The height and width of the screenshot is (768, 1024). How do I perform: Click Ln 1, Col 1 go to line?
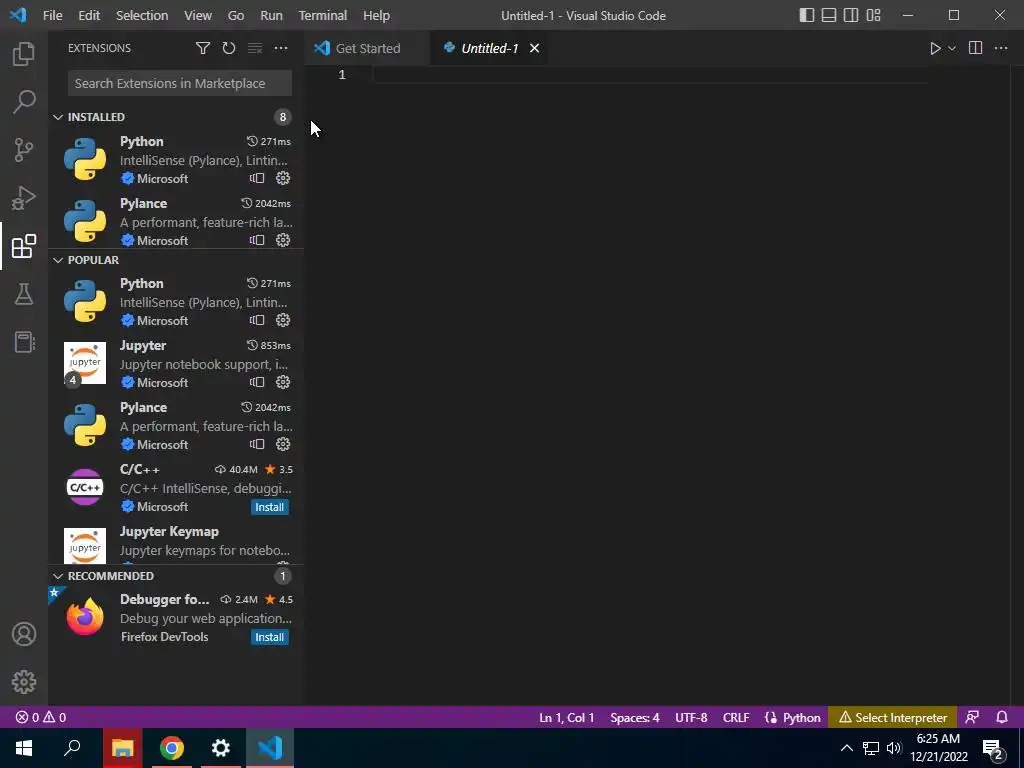click(x=567, y=717)
